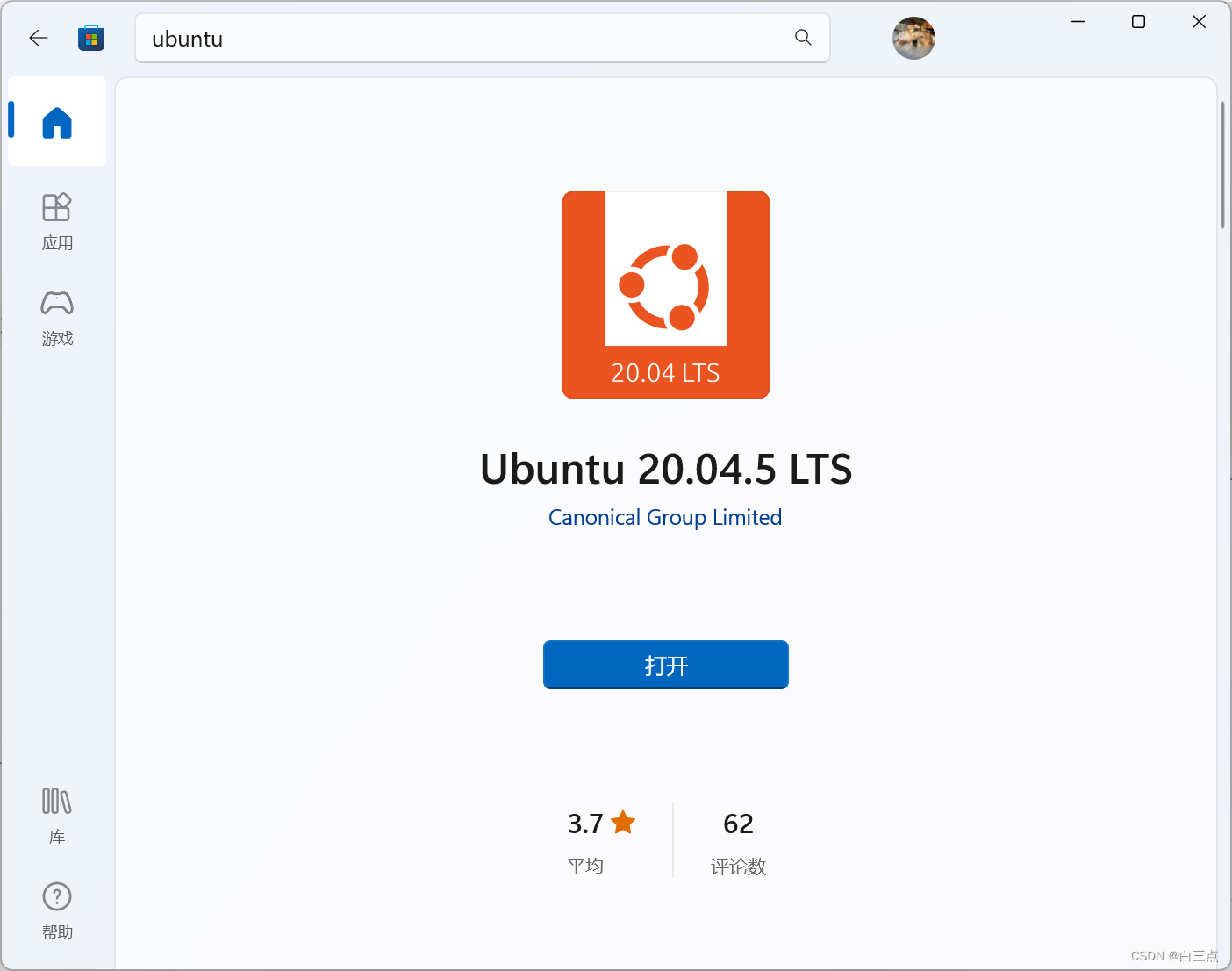The width and height of the screenshot is (1232, 971).
Task: Click the search magnifier icon
Action: click(x=802, y=38)
